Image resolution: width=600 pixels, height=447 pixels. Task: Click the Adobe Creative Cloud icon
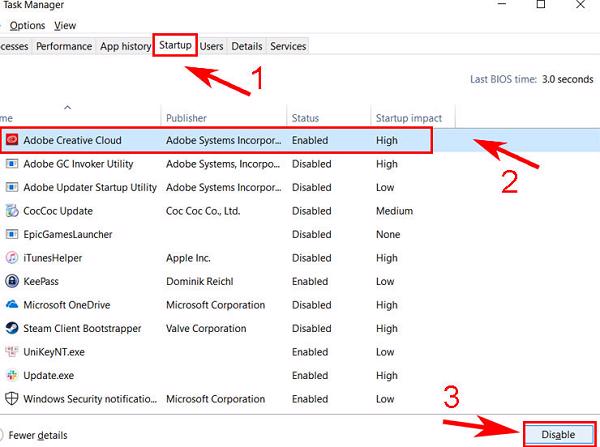12,141
